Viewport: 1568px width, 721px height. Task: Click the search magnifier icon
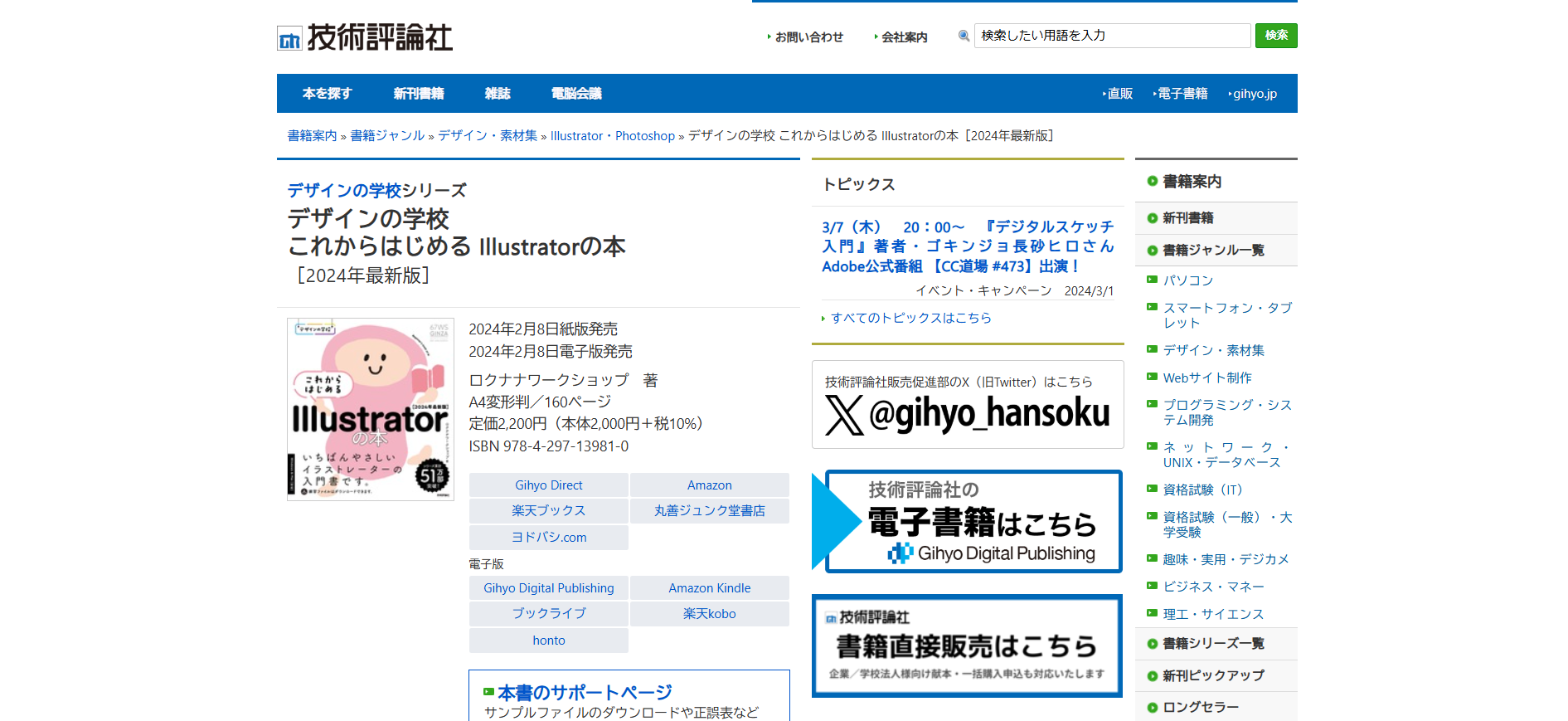(x=964, y=36)
